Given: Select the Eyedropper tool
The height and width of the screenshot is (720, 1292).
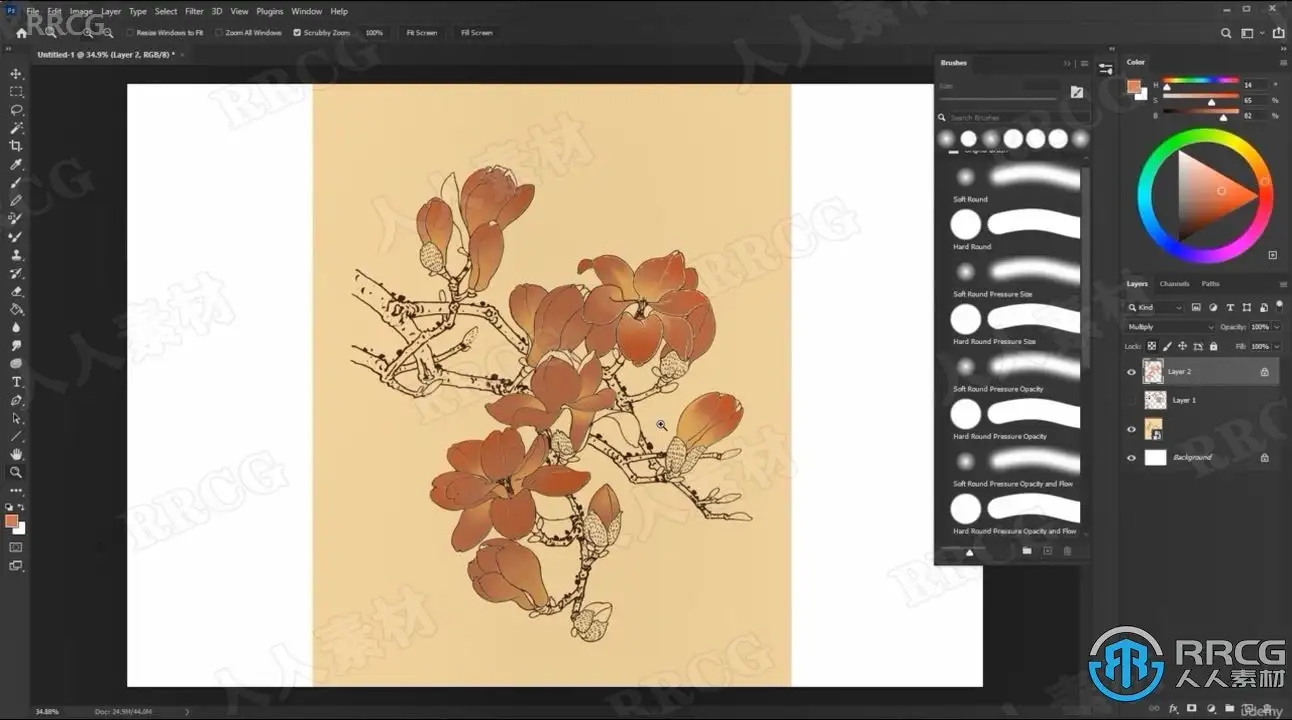Looking at the screenshot, I should (x=16, y=165).
